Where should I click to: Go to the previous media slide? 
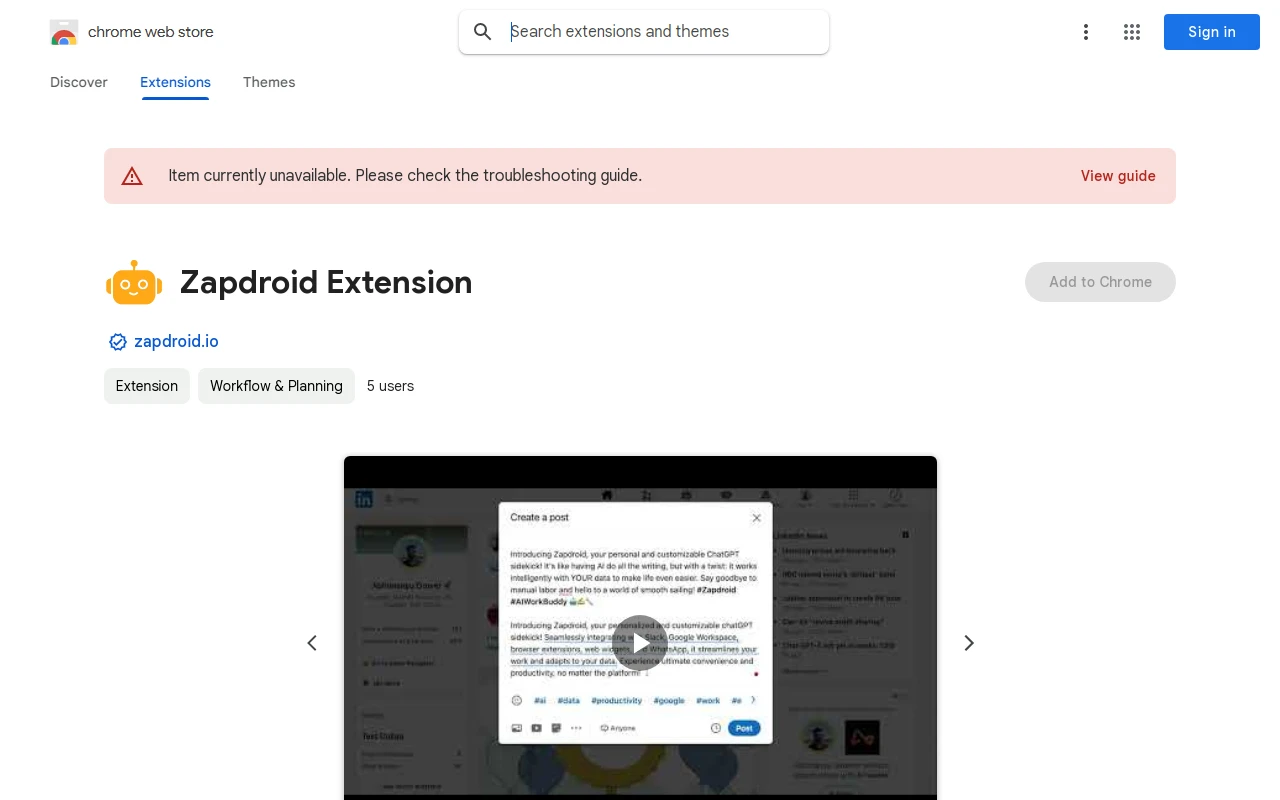tap(311, 643)
